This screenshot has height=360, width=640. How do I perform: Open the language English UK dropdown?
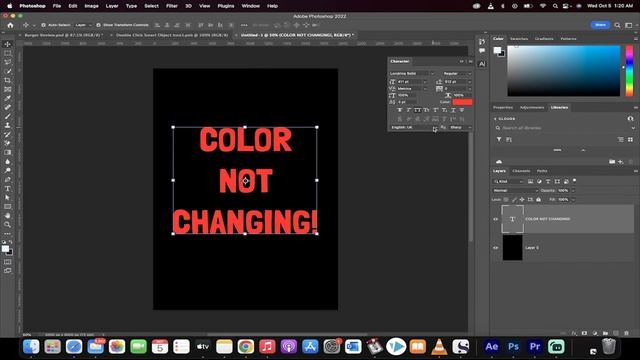tap(414, 128)
